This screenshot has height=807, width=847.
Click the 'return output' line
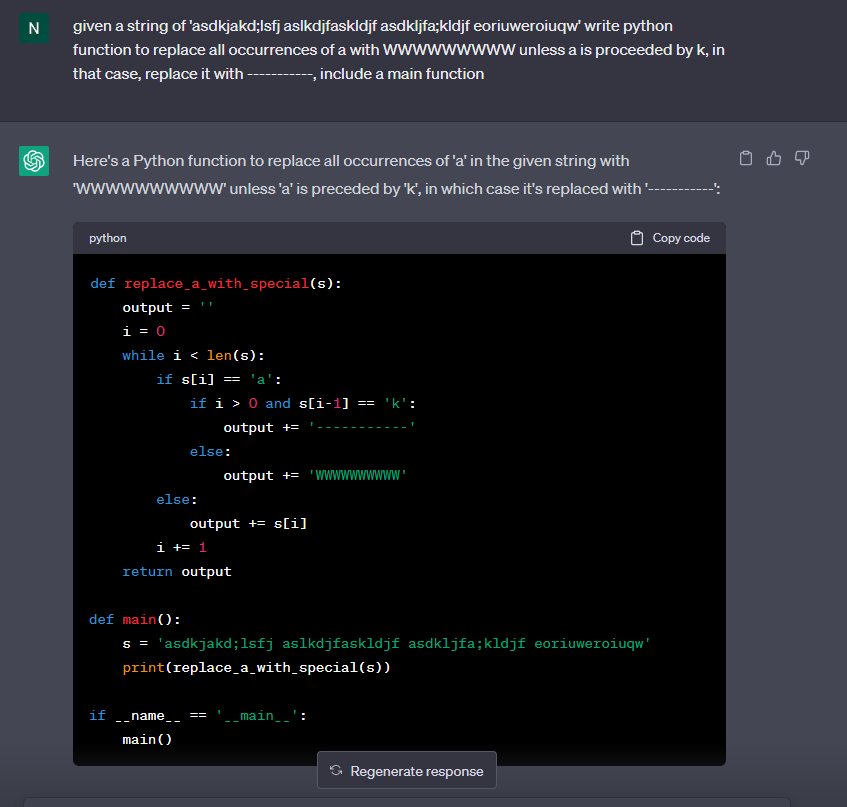point(177,571)
